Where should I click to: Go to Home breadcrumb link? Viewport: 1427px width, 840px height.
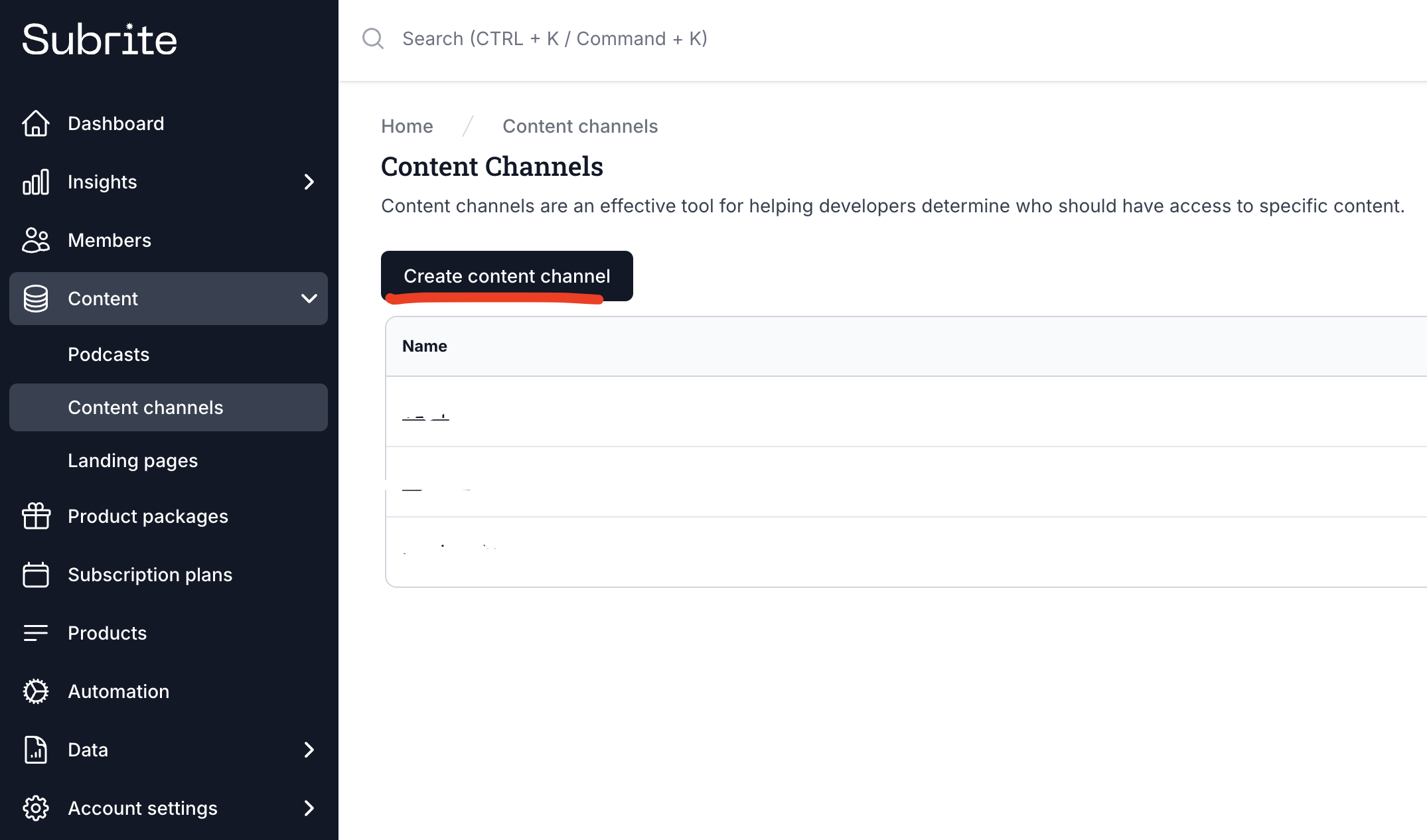pos(407,126)
